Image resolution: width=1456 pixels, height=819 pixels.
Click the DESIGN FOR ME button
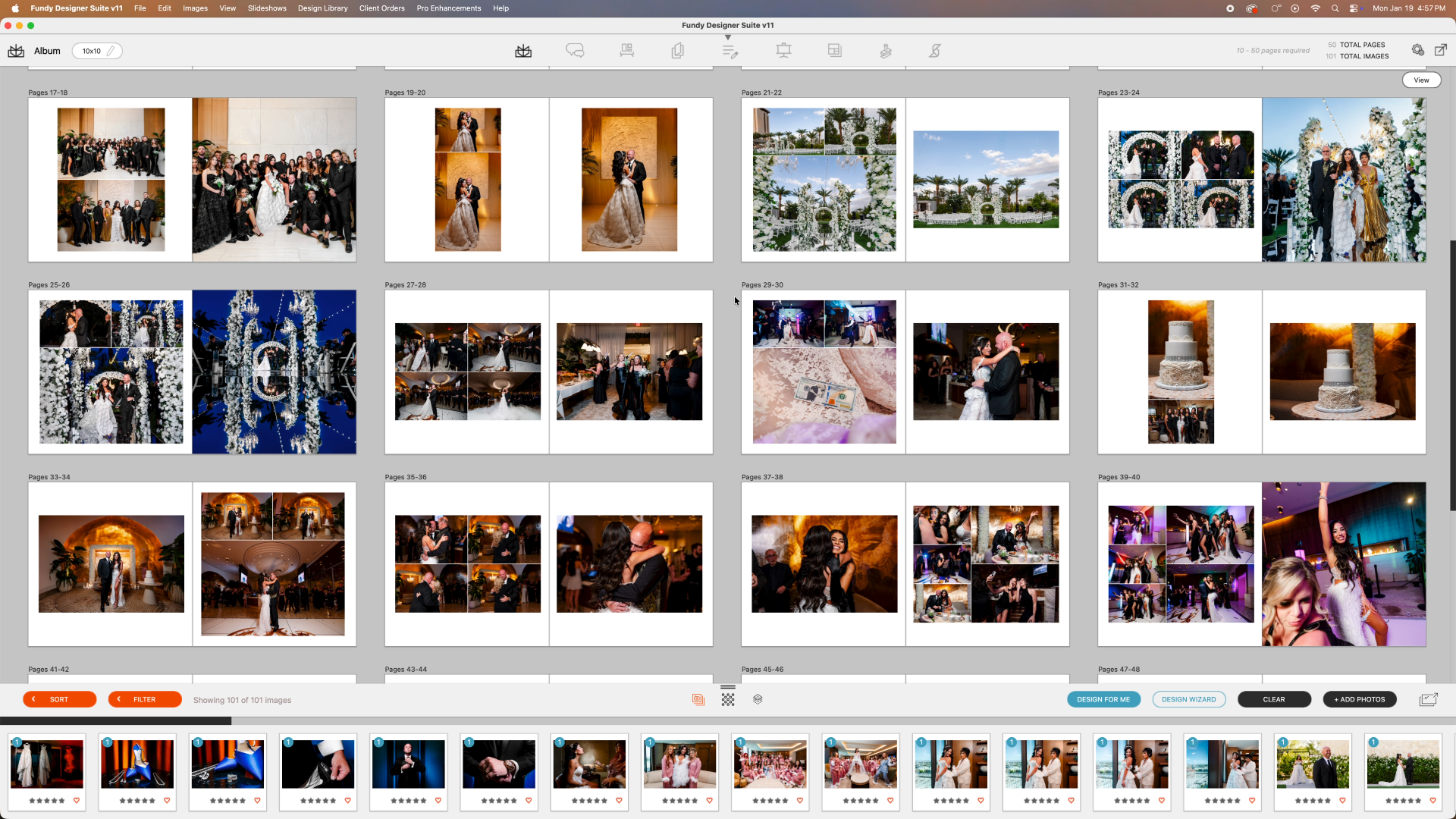(1103, 699)
